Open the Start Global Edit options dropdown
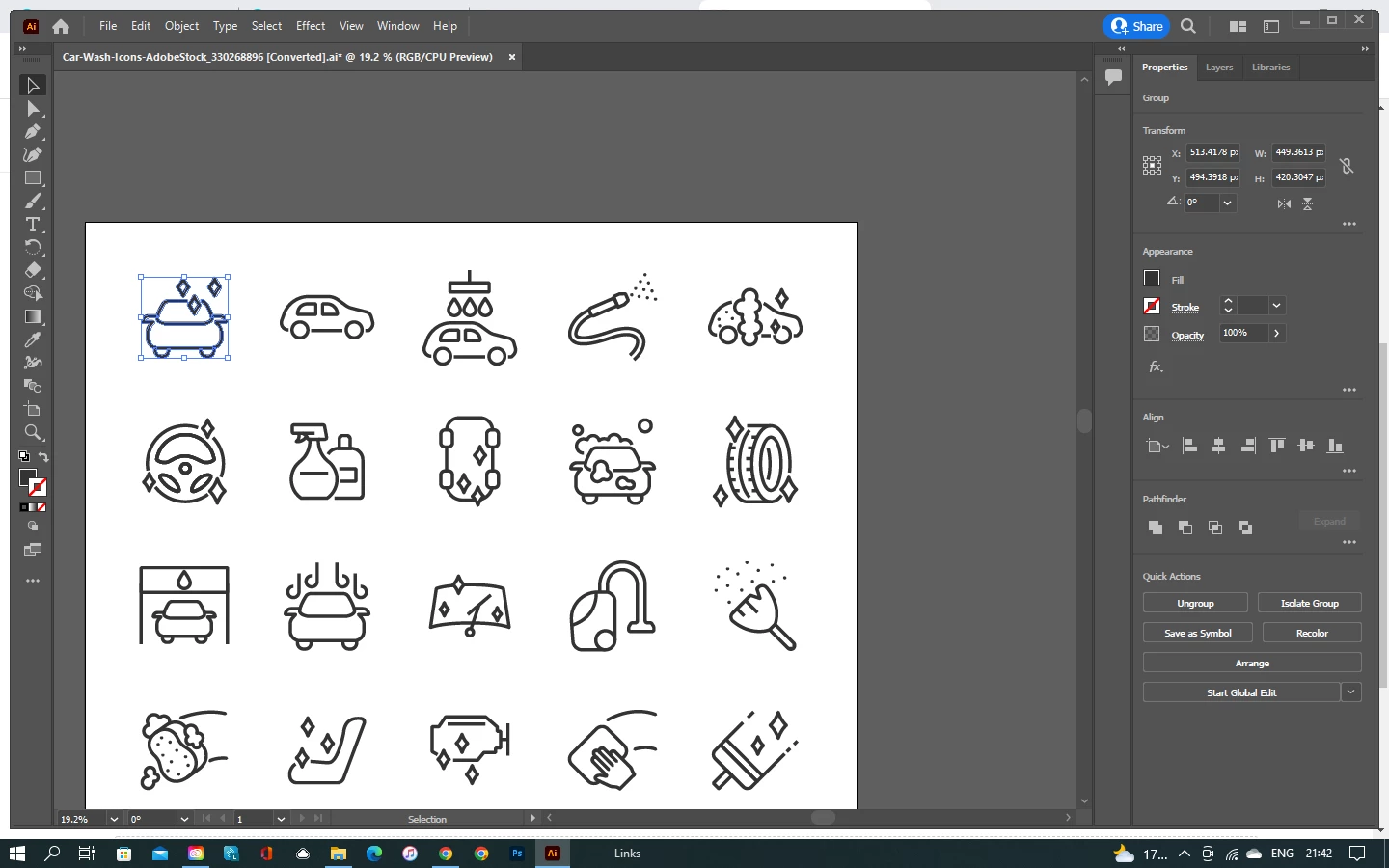This screenshot has height=868, width=1389. [x=1351, y=692]
